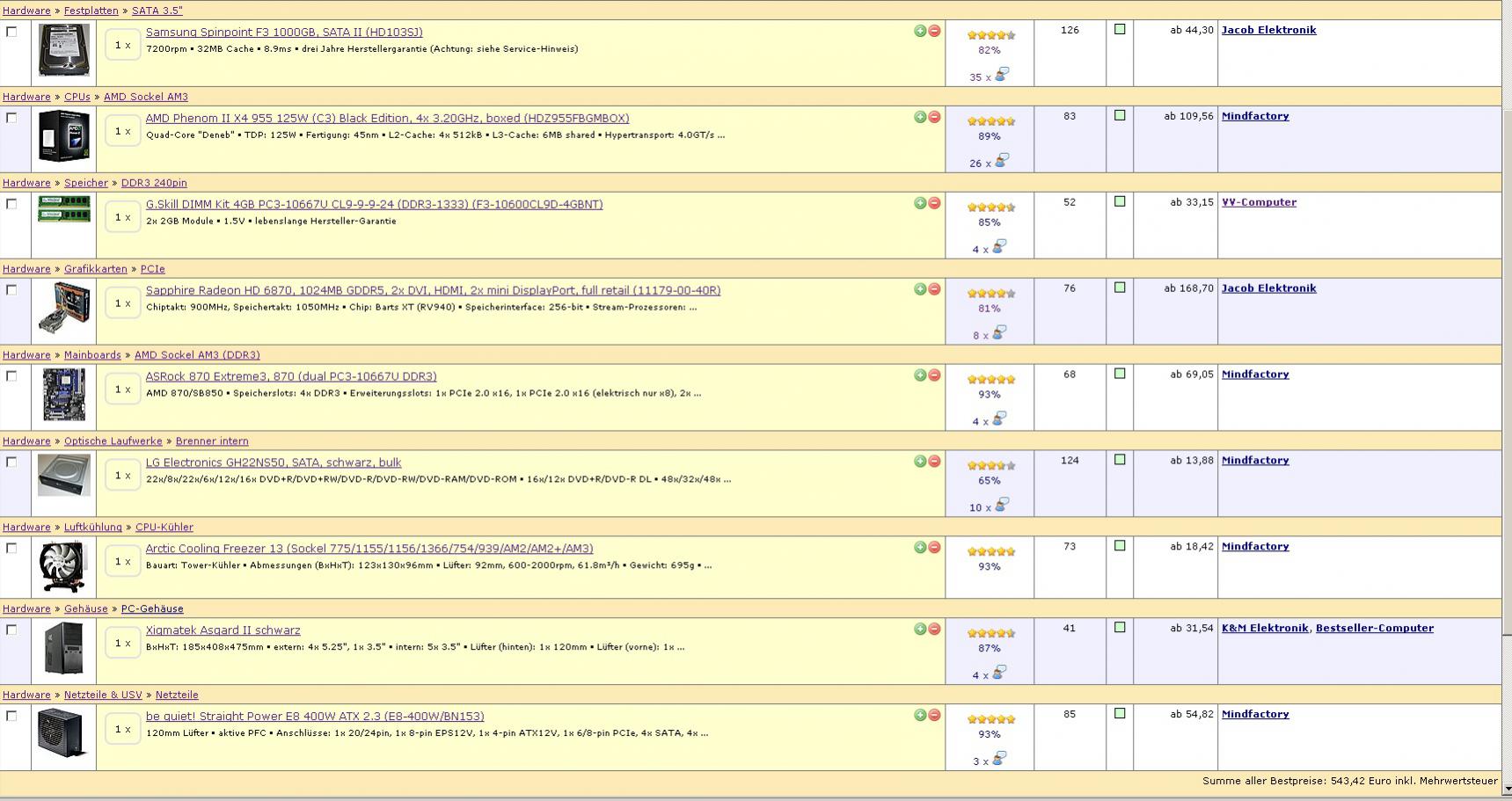Screen dimensions: 1512x801
Task: Click the star rating of ASRock 870 Extreme3
Action: click(991, 380)
